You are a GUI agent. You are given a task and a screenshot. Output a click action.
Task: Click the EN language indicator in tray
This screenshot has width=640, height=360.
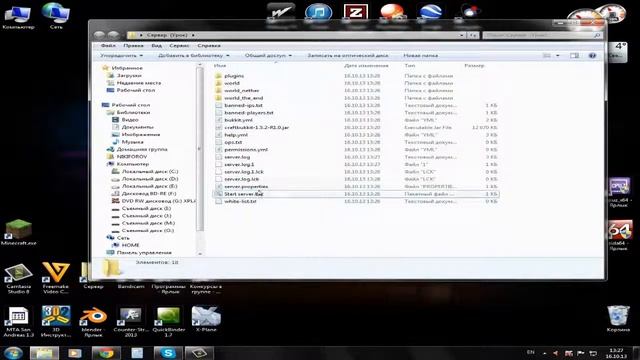(x=530, y=352)
